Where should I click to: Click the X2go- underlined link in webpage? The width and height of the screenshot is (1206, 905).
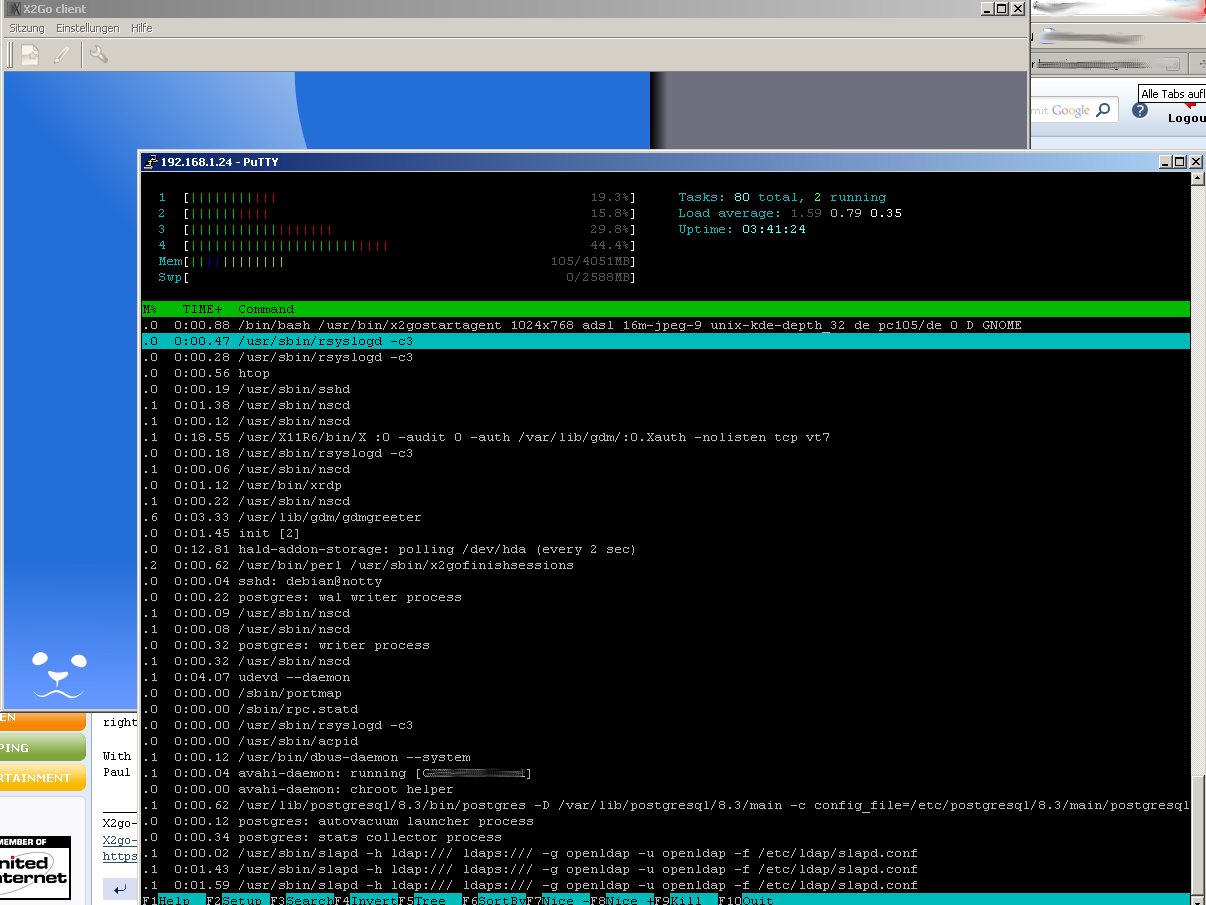pyautogui.click(x=118, y=840)
